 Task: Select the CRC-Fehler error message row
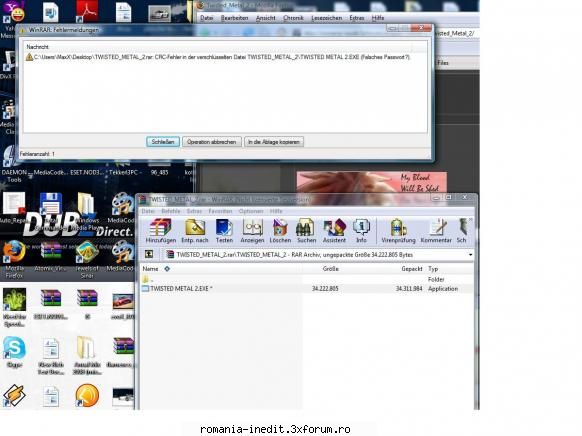218,57
